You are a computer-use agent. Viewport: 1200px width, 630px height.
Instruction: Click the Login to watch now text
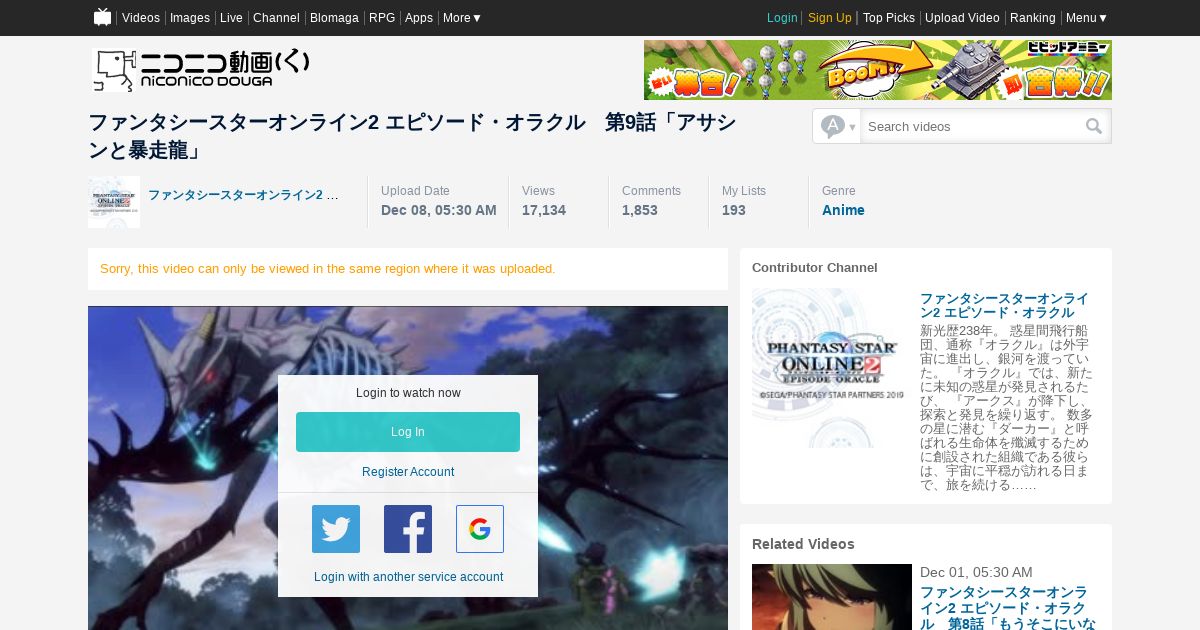tap(408, 393)
